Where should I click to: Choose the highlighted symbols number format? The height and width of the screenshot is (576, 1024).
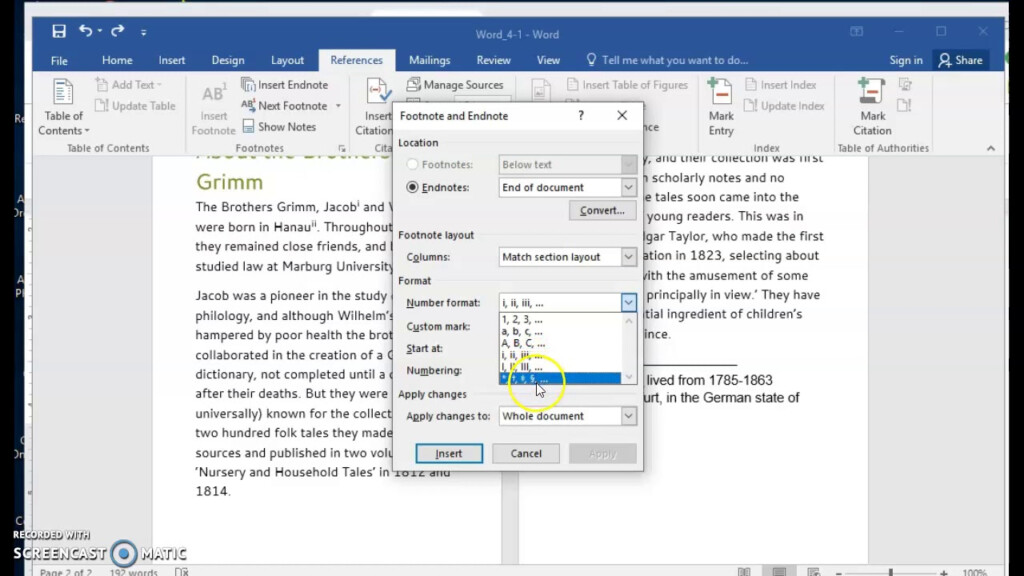pos(560,378)
